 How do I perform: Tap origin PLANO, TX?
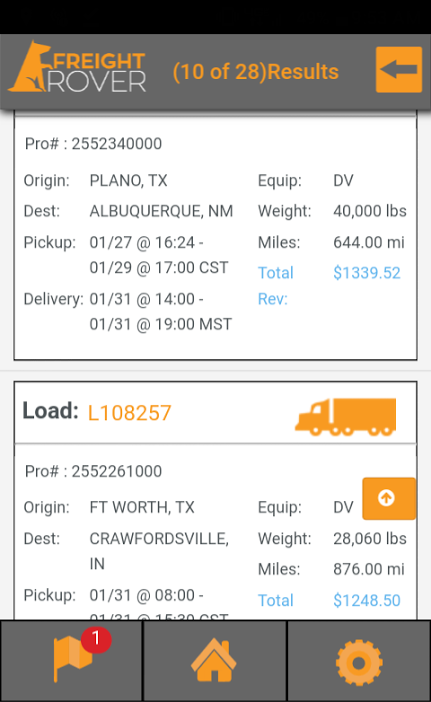point(128,180)
